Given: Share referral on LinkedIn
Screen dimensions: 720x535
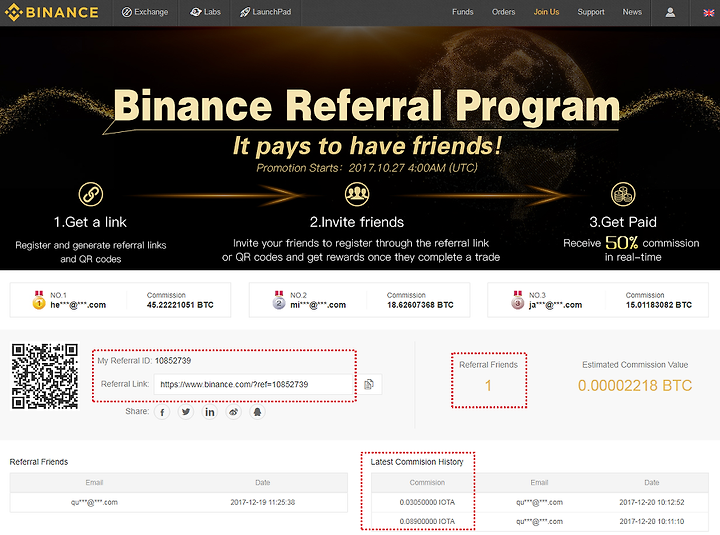Looking at the screenshot, I should coord(210,412).
